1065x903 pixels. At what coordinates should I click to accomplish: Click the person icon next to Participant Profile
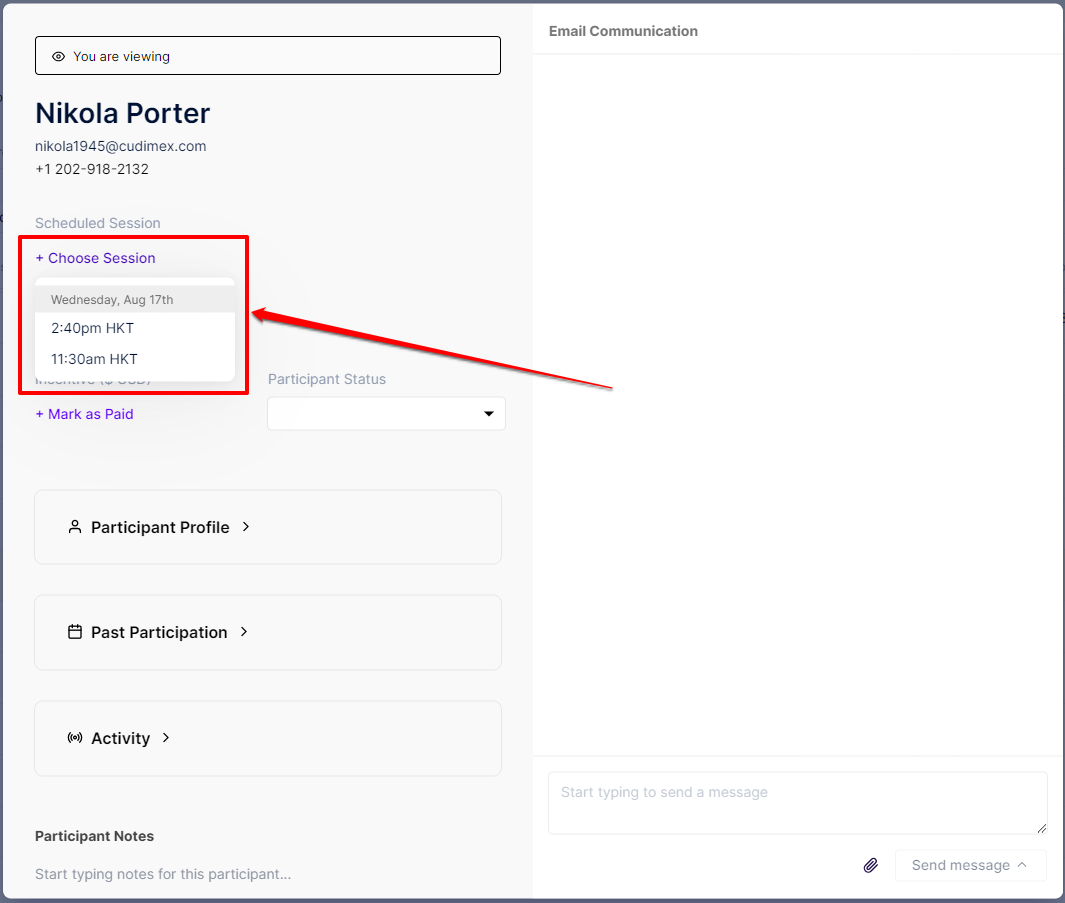pos(75,527)
